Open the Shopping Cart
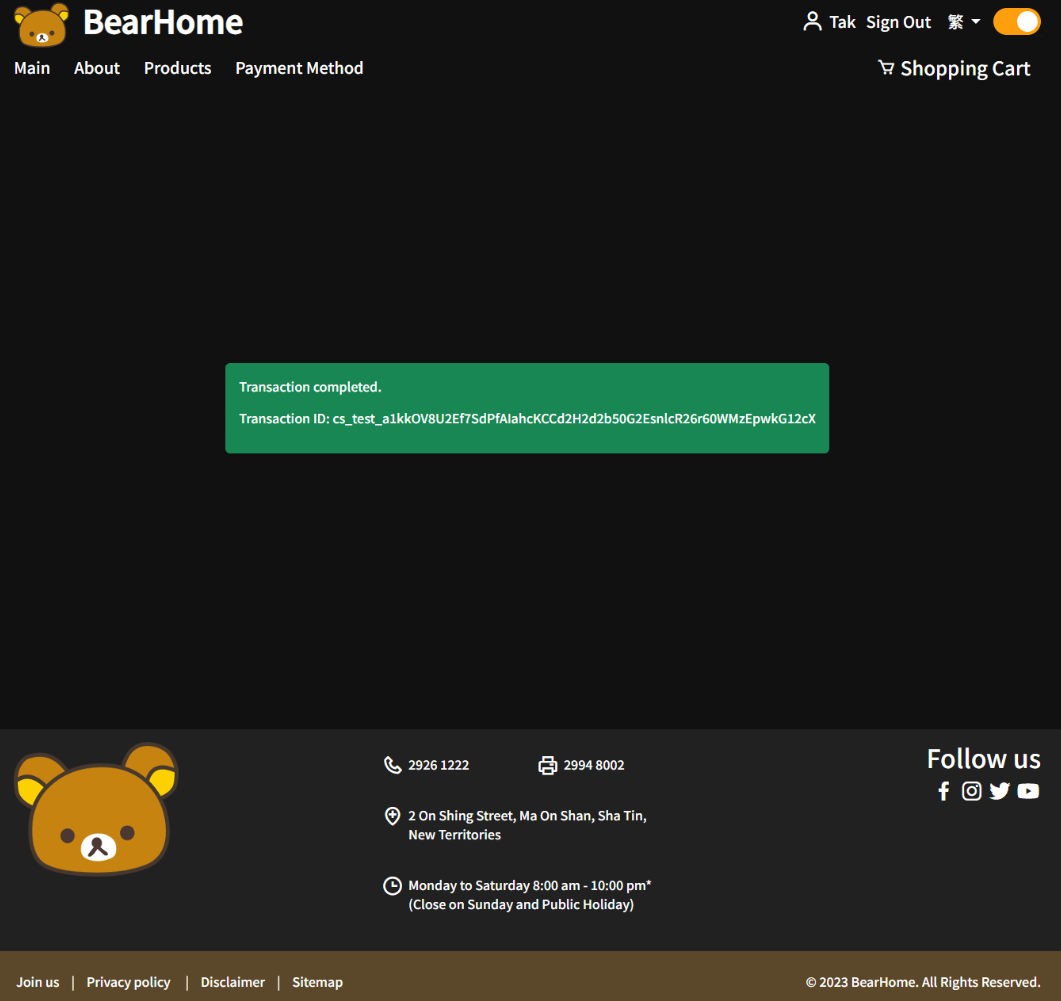The width and height of the screenshot is (1061, 1001). click(x=953, y=68)
